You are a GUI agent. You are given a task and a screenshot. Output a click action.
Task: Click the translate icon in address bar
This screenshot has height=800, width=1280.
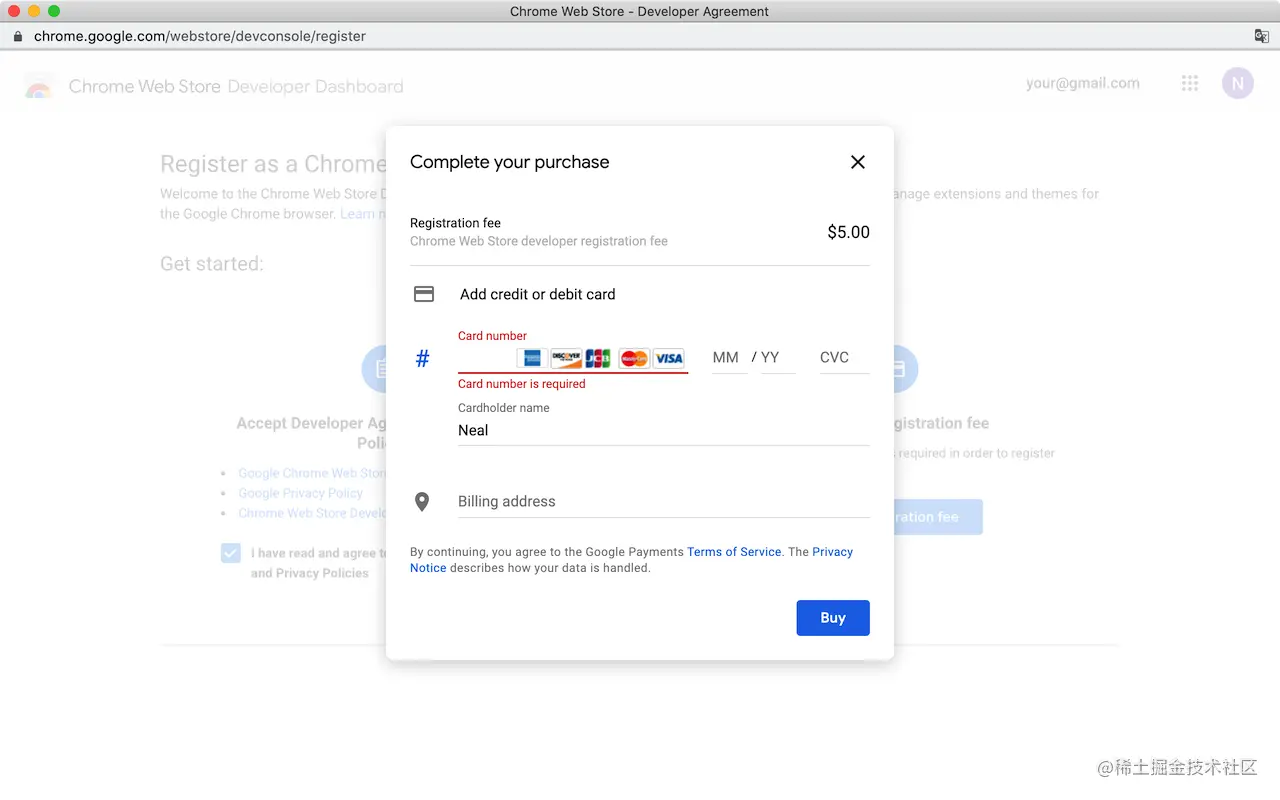1262,36
